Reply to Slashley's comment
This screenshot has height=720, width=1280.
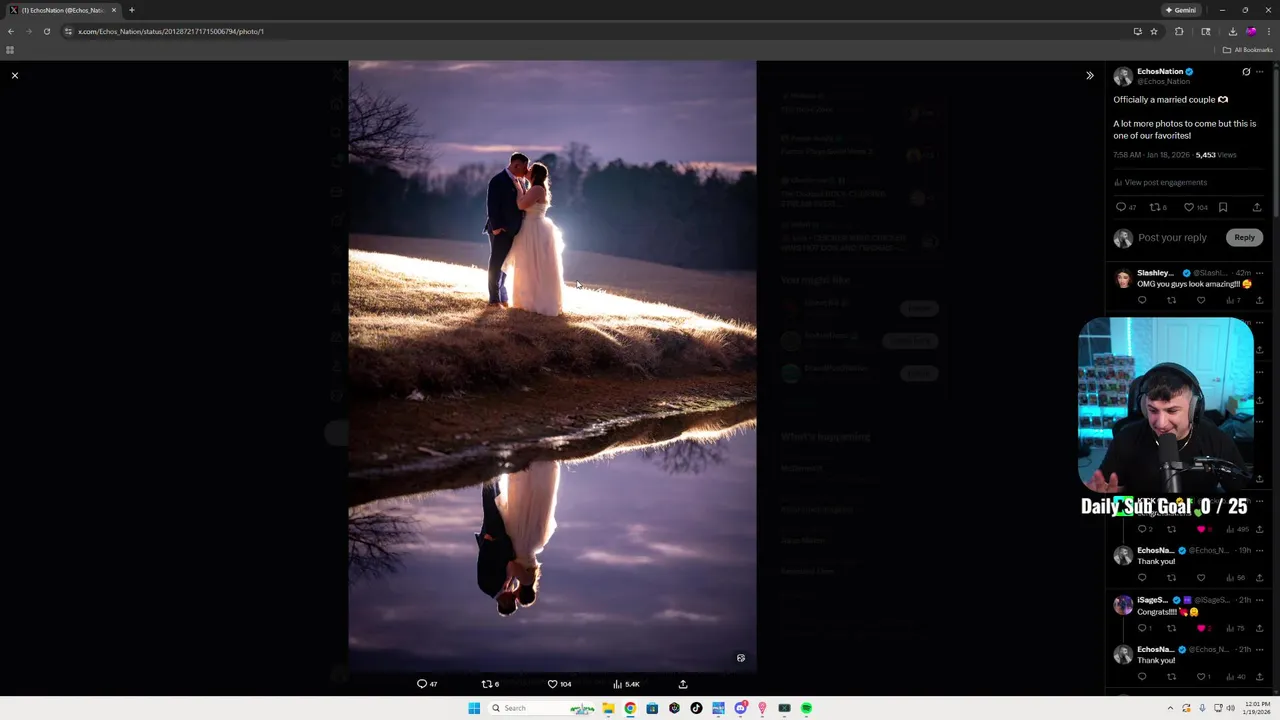(1142, 300)
